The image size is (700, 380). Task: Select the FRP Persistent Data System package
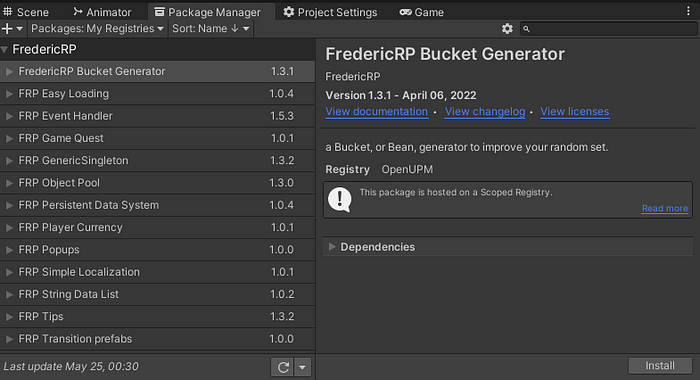[x=157, y=205]
